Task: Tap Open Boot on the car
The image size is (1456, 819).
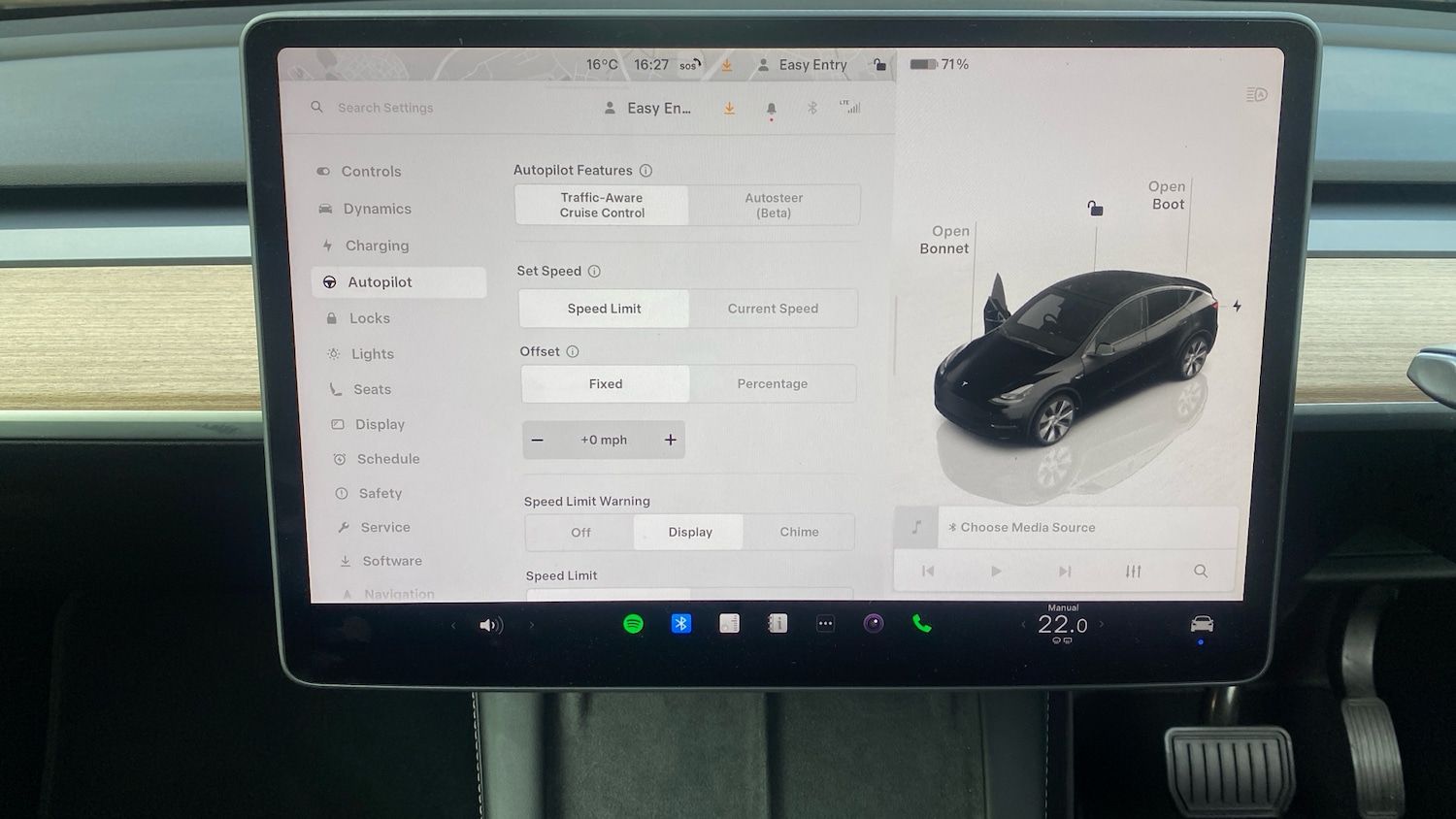Action: [1167, 195]
